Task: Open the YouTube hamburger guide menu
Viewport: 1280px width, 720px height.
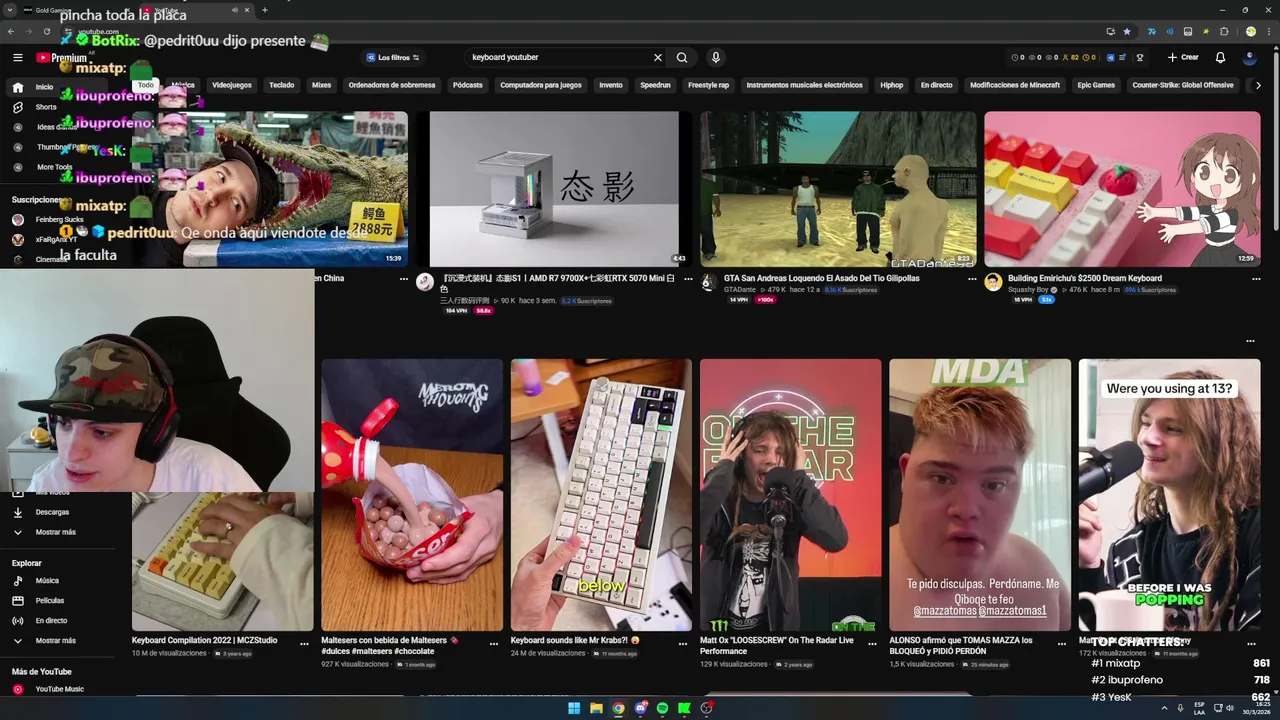Action: [17, 58]
